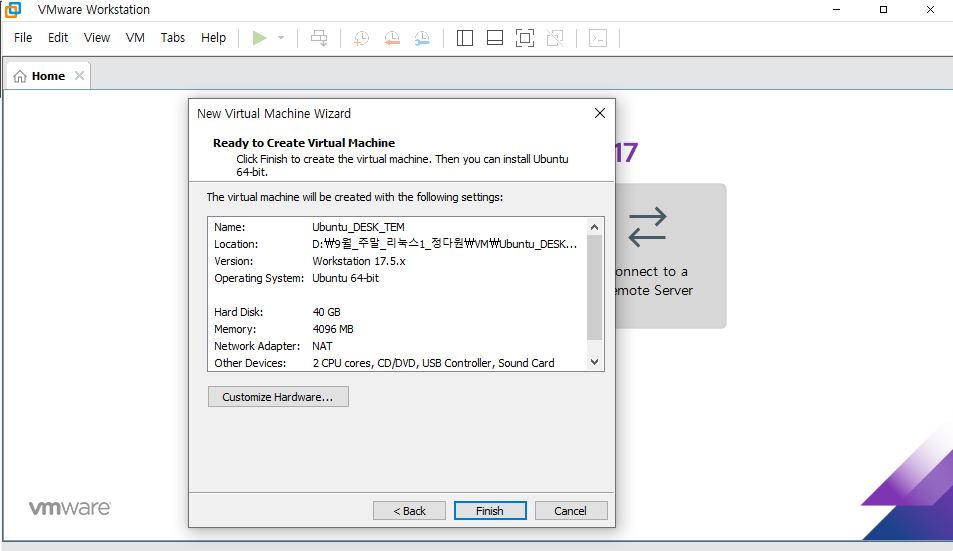Viewport: 953px width, 551px height.
Task: Click Finish to create the VM
Action: 490,511
